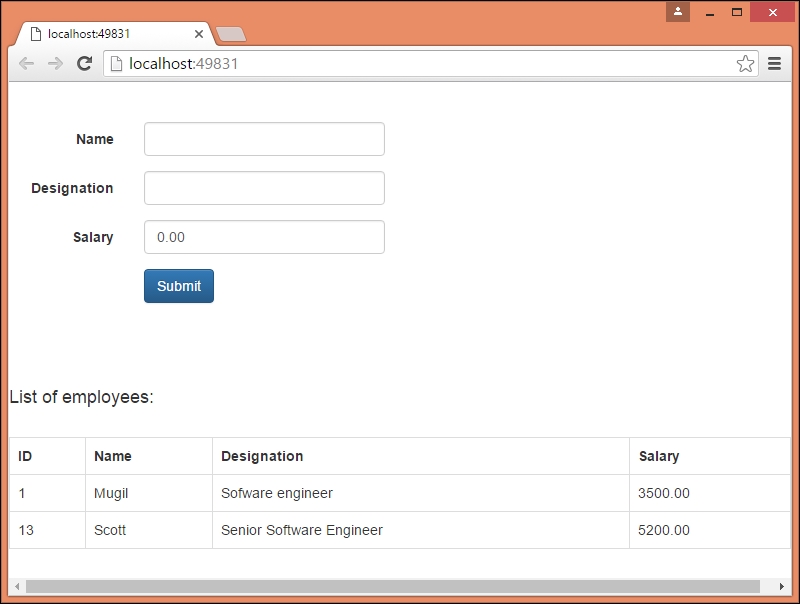The height and width of the screenshot is (604, 800).
Task: Focus the address bar showing localhost:49831
Action: coord(431,64)
